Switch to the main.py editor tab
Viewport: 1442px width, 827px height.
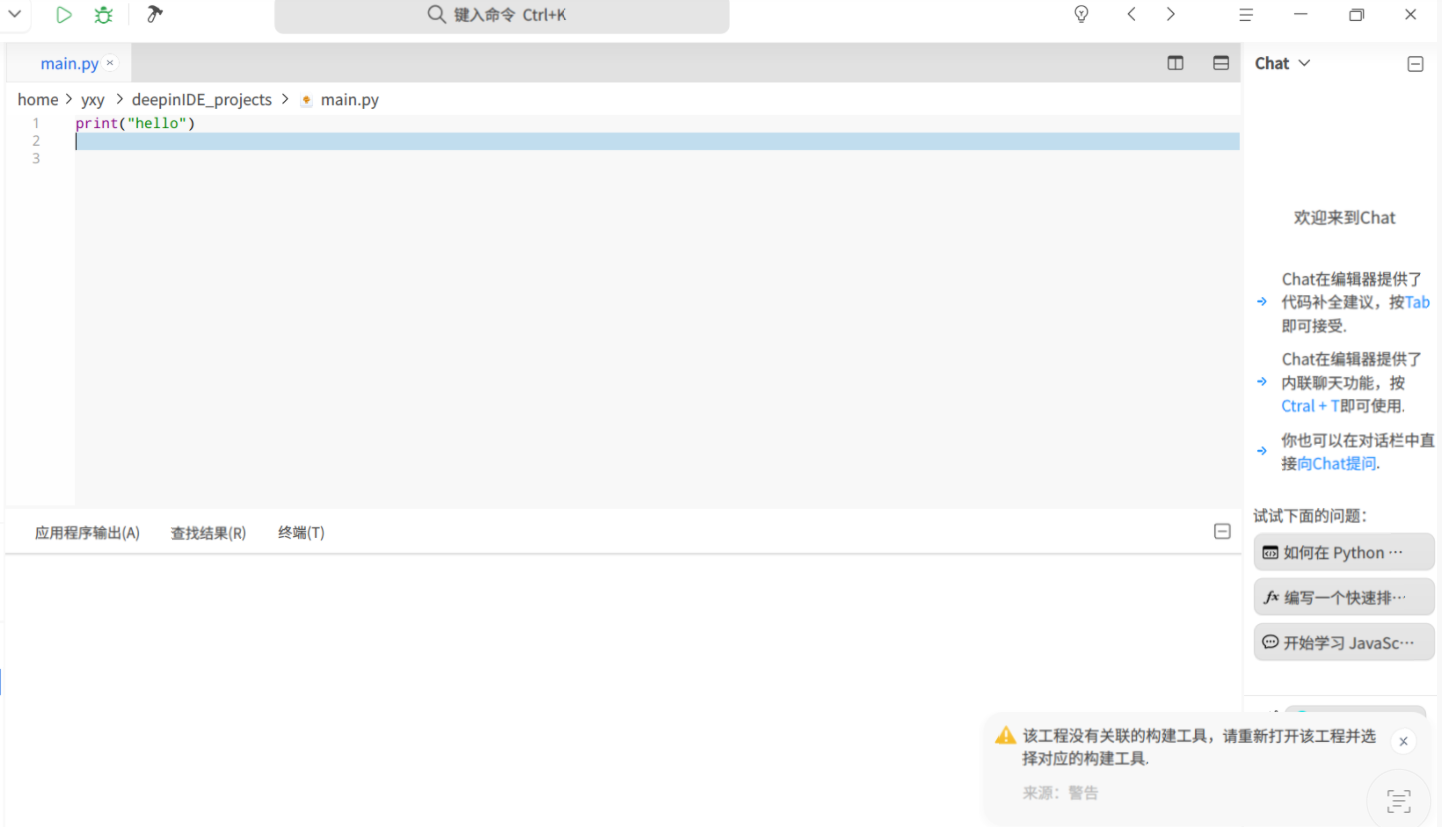coord(70,63)
